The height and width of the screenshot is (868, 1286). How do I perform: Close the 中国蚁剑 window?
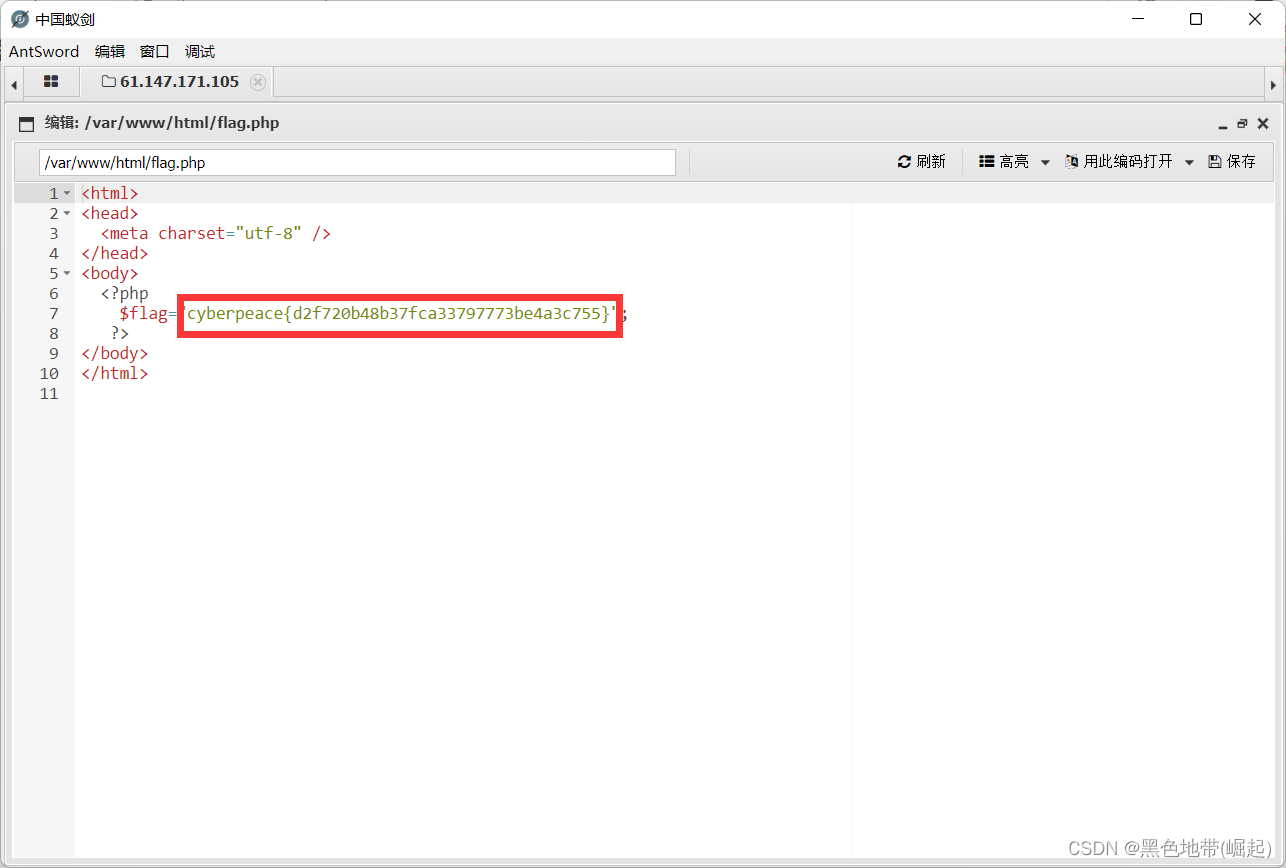coord(1255,19)
